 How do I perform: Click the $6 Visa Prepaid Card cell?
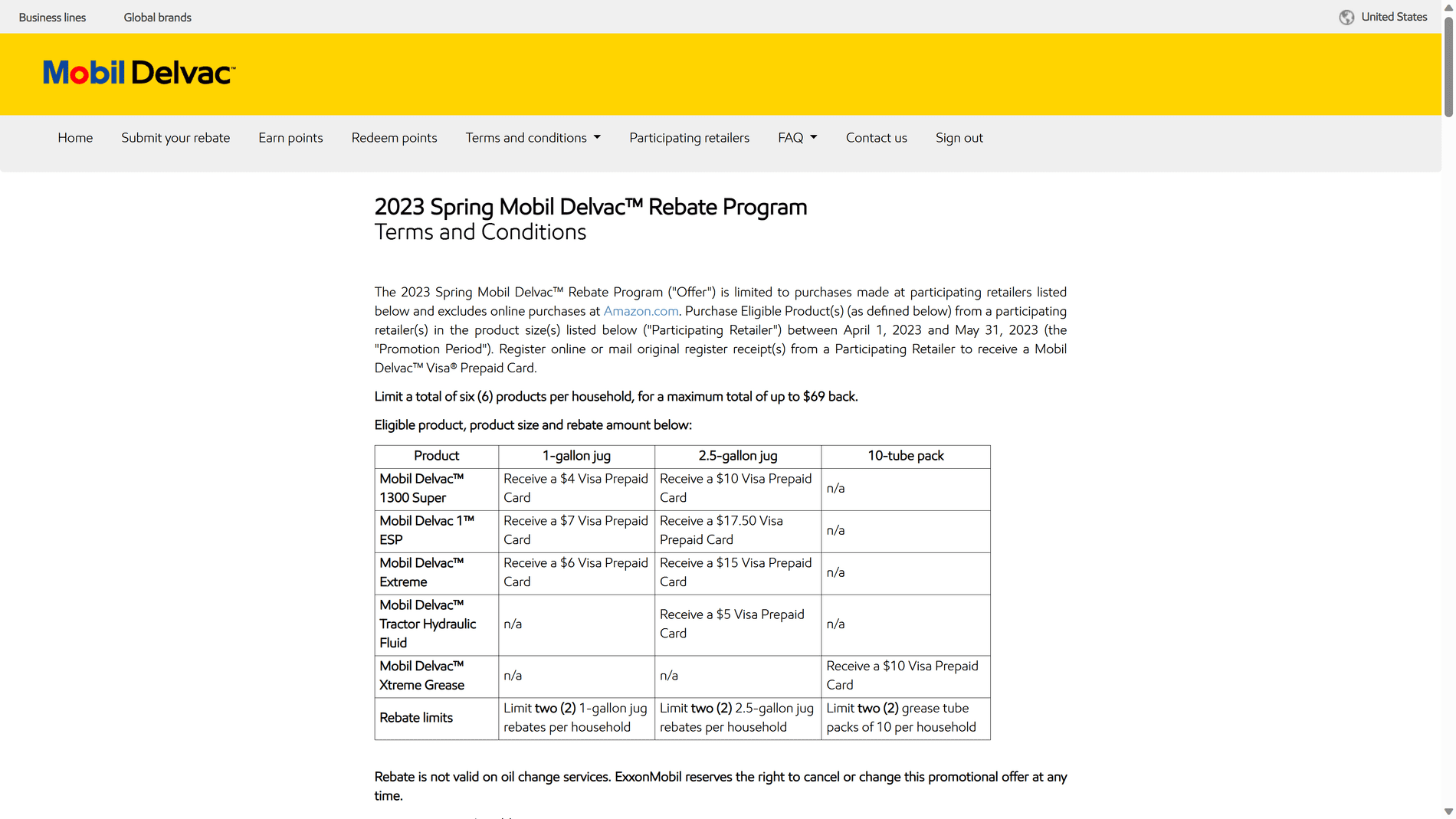576,573
